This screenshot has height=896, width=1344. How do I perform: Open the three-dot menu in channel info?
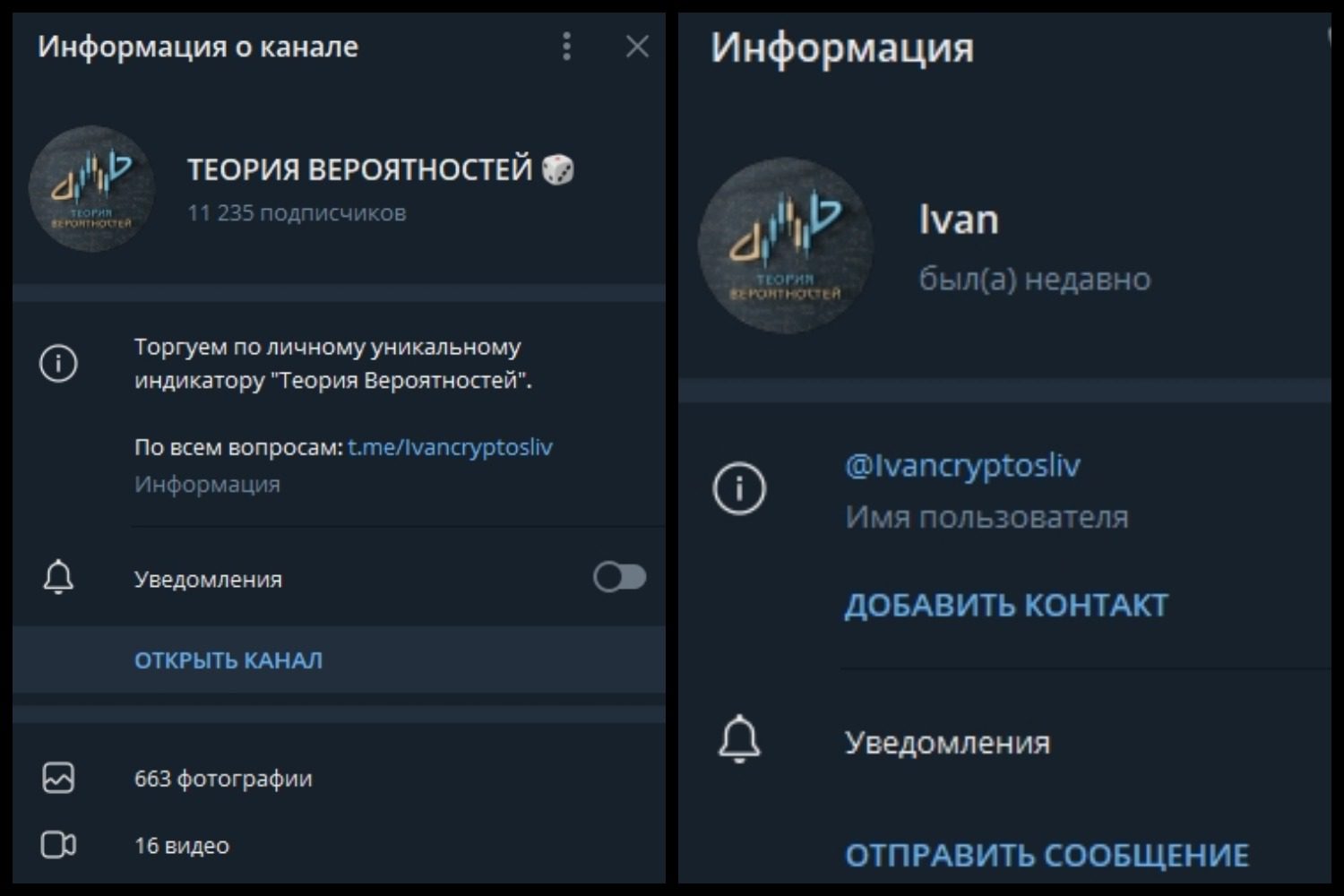pos(566,47)
